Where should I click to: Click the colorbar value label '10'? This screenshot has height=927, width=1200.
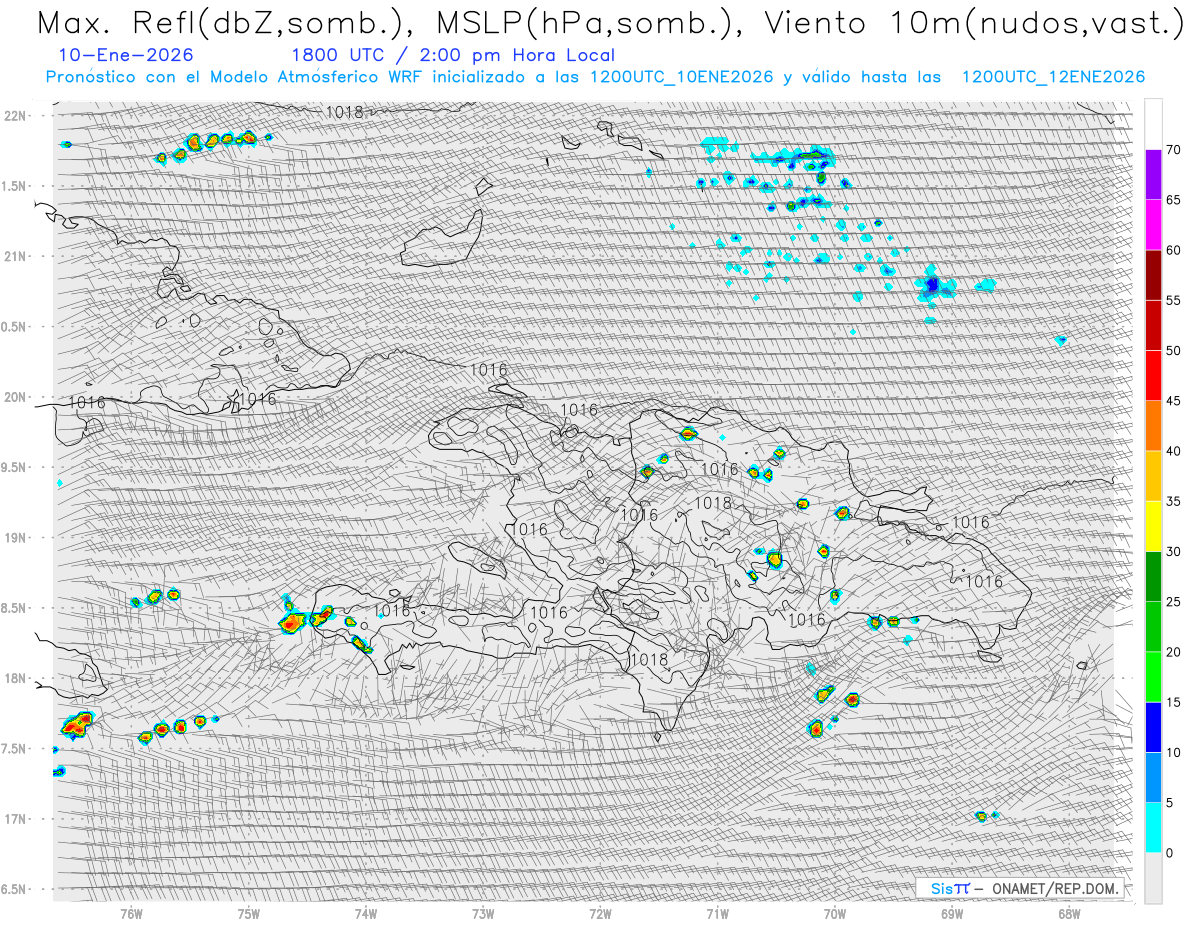point(1173,753)
